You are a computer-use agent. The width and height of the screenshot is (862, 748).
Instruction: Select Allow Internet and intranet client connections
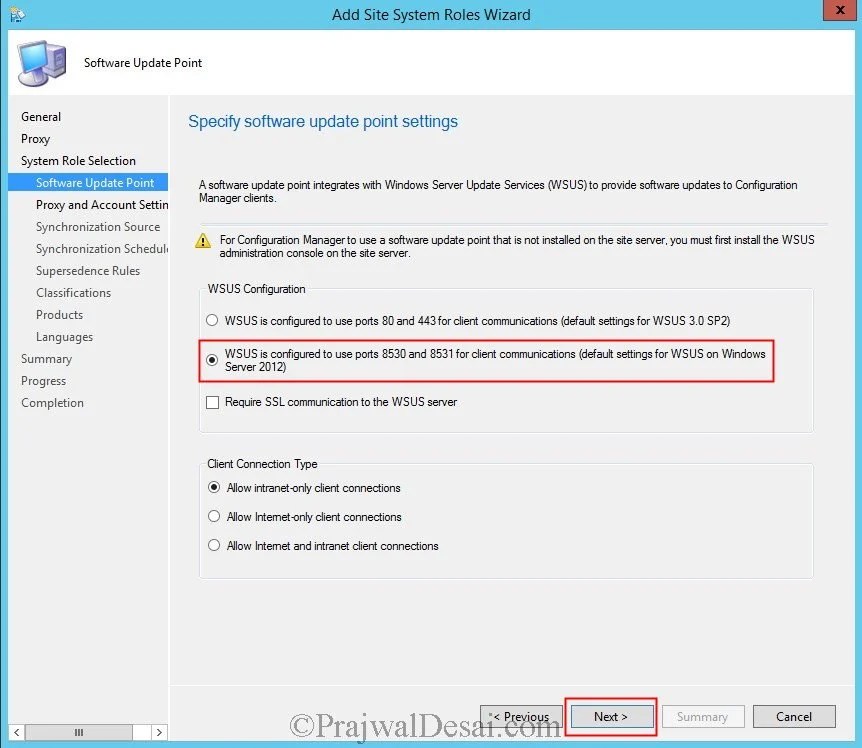click(211, 546)
